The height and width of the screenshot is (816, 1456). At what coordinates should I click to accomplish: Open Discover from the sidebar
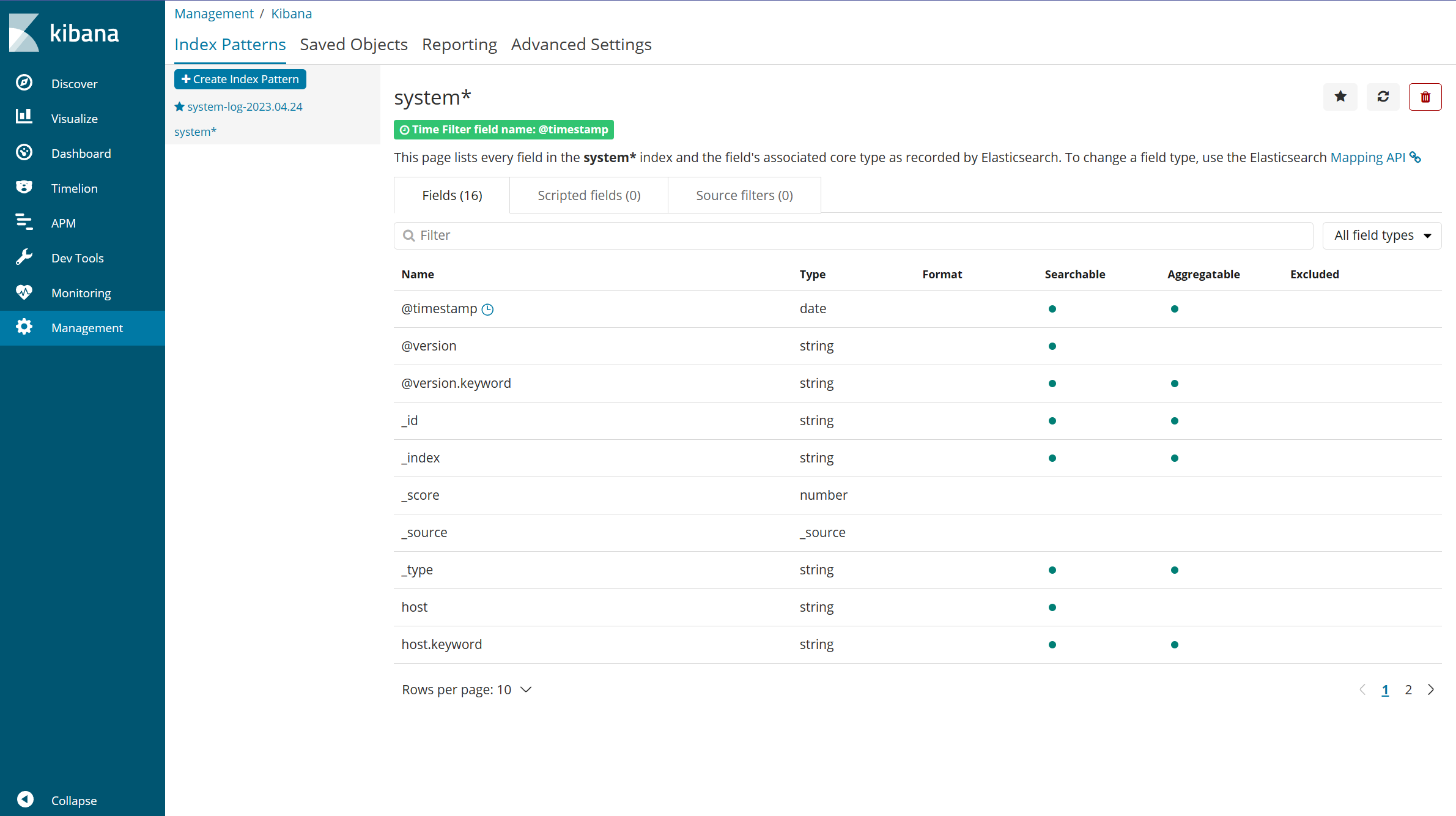point(74,84)
